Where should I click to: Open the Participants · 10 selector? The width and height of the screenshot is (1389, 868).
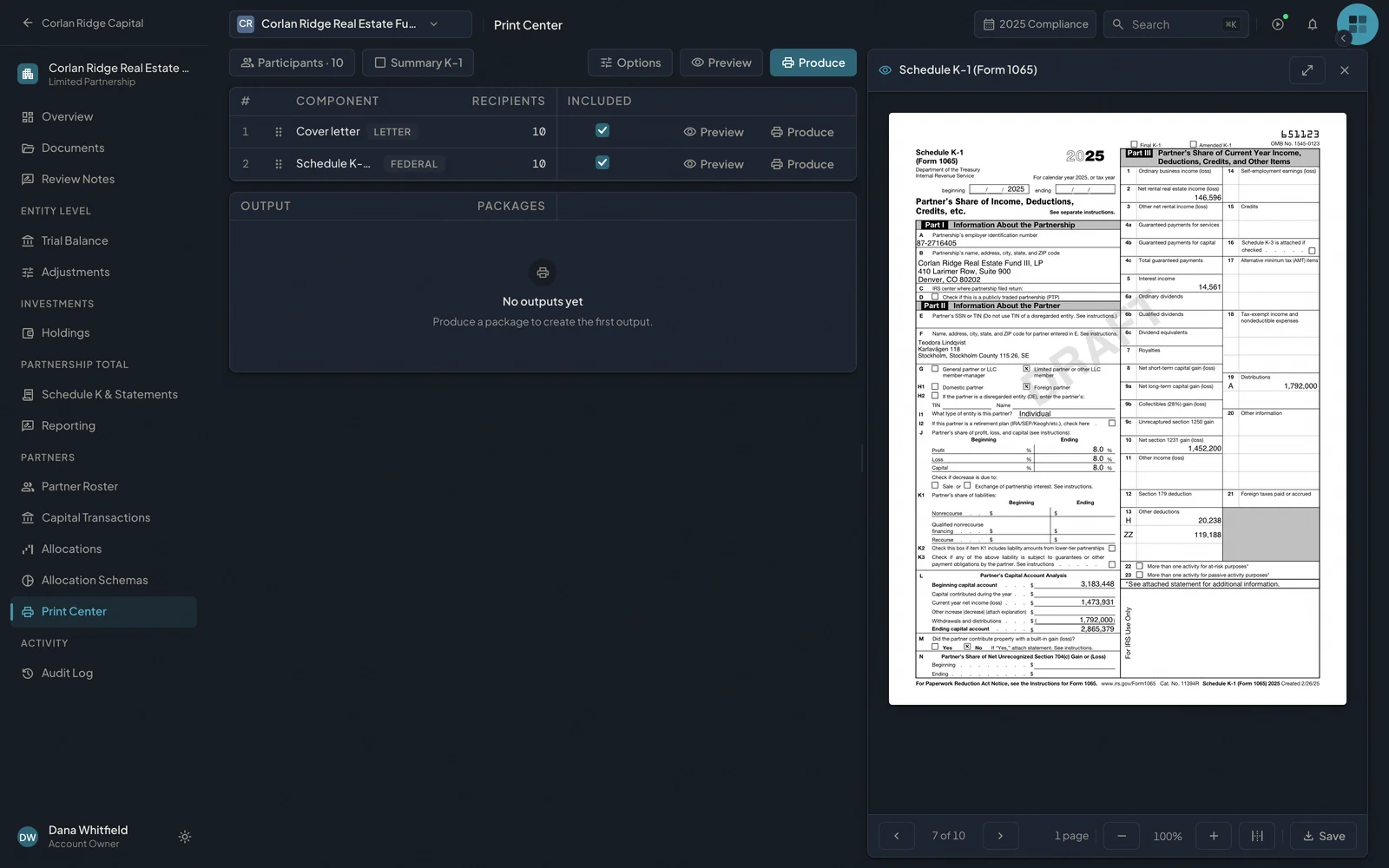coord(292,62)
